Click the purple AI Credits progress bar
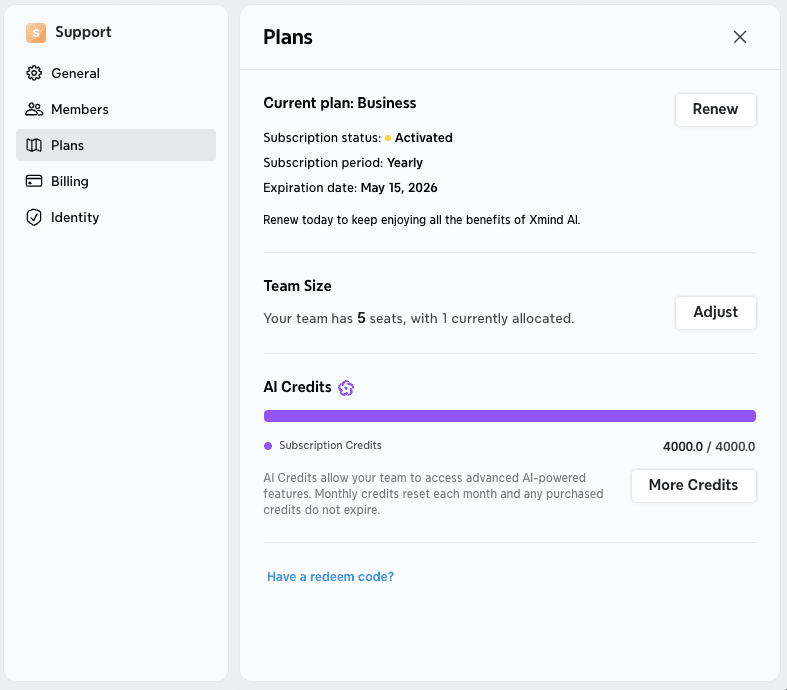 point(509,416)
